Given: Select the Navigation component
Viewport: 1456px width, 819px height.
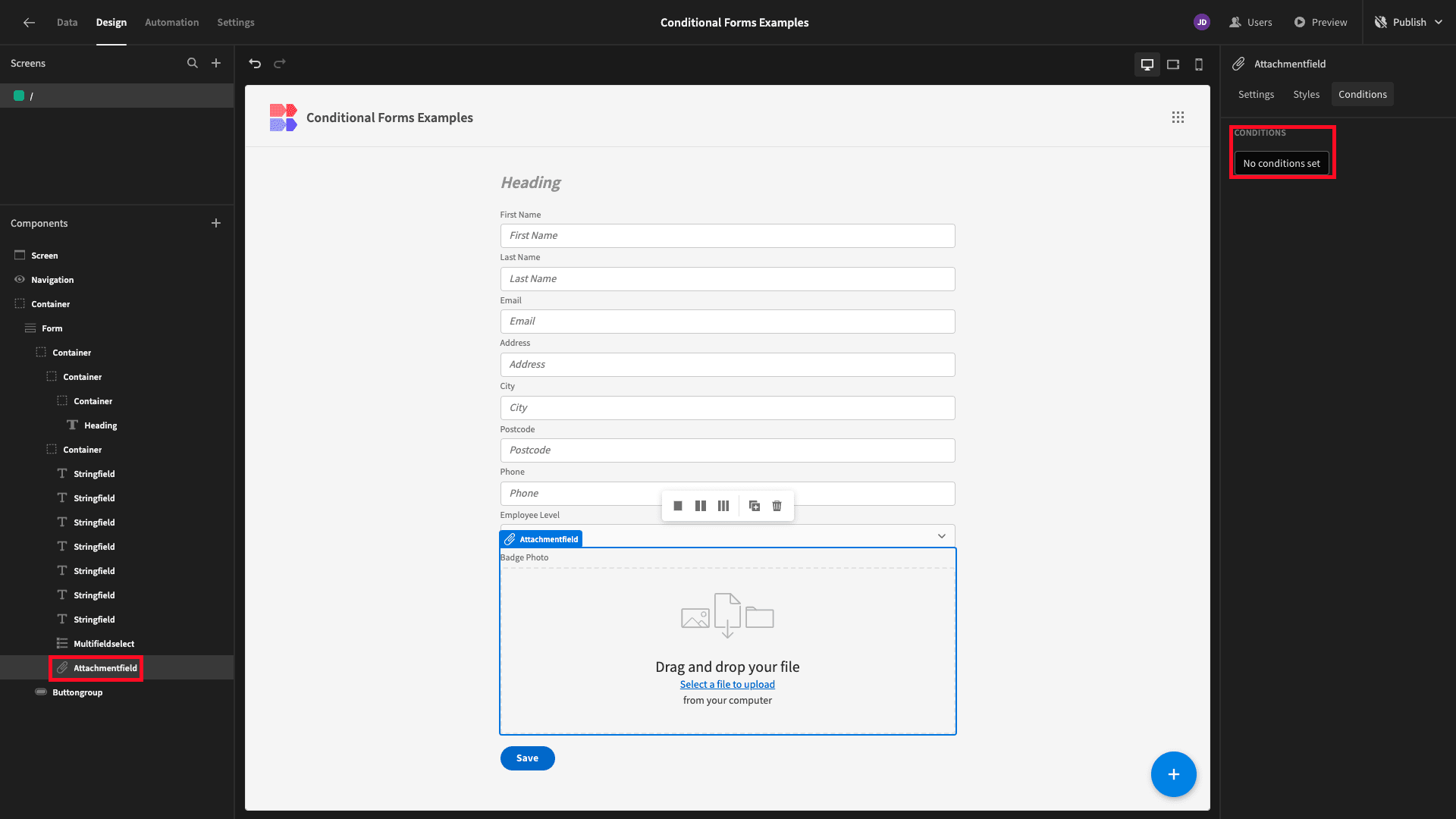Looking at the screenshot, I should click(117, 280).
